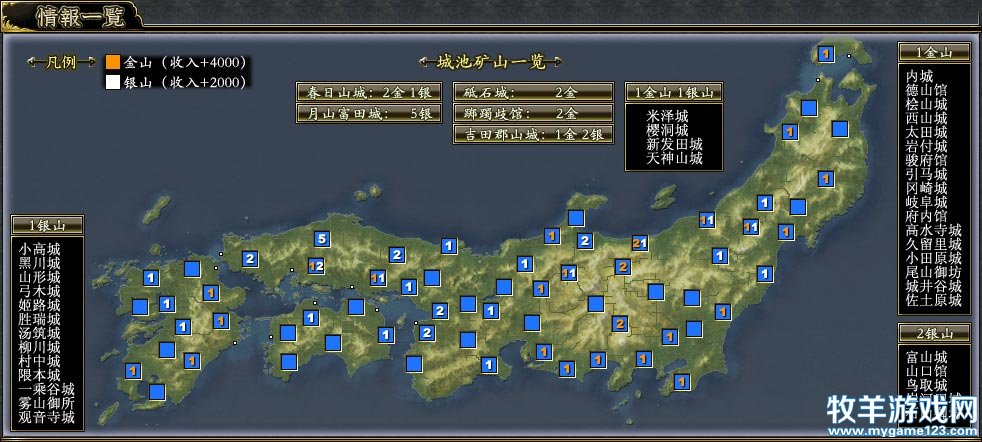The width and height of the screenshot is (982, 442).
Task: Click 弓木城 in the 1银山 list
Action: [40, 291]
